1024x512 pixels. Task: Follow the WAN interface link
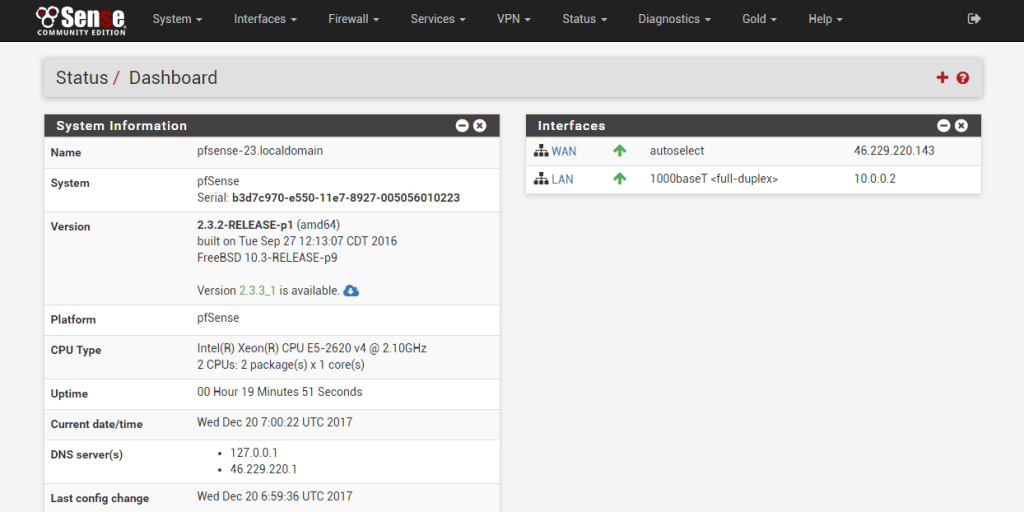[x=564, y=152]
